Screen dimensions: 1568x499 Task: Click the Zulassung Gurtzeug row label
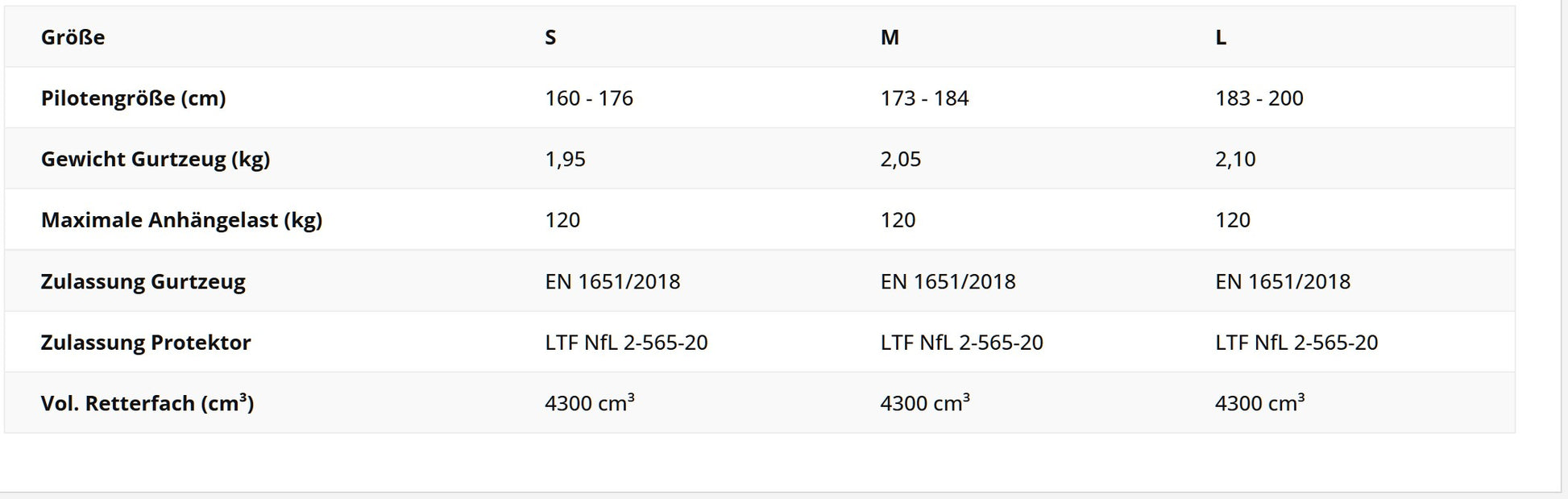click(x=143, y=281)
